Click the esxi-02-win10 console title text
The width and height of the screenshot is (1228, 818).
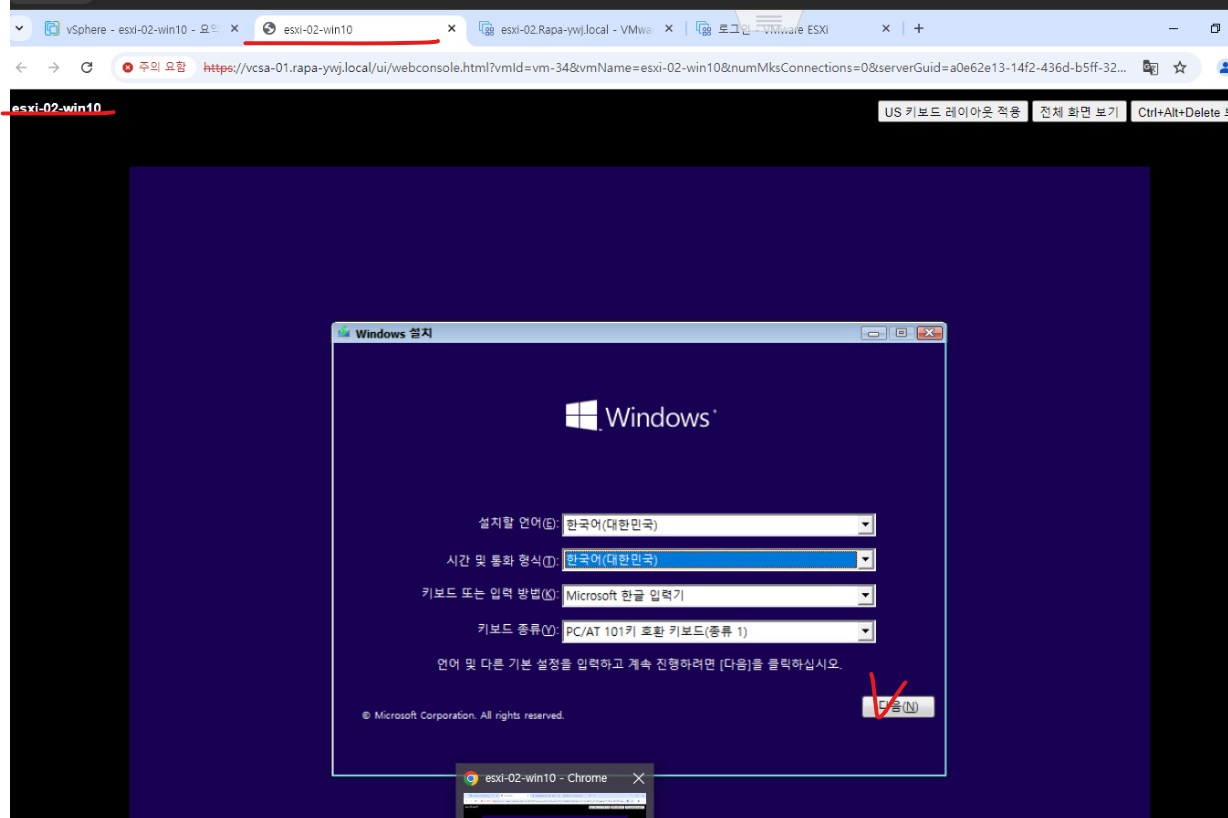coord(56,108)
